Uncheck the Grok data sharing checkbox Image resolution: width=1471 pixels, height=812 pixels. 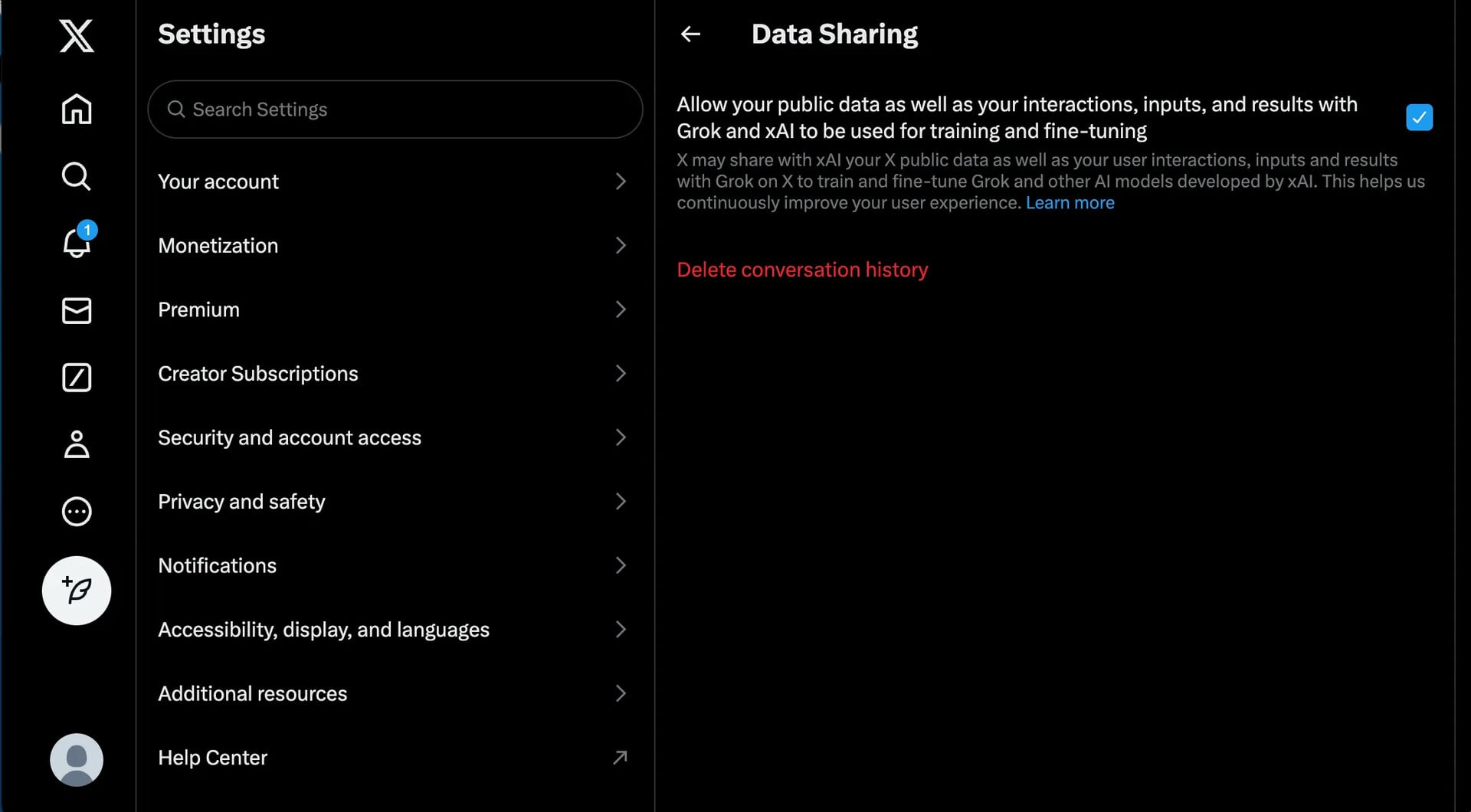[x=1419, y=117]
